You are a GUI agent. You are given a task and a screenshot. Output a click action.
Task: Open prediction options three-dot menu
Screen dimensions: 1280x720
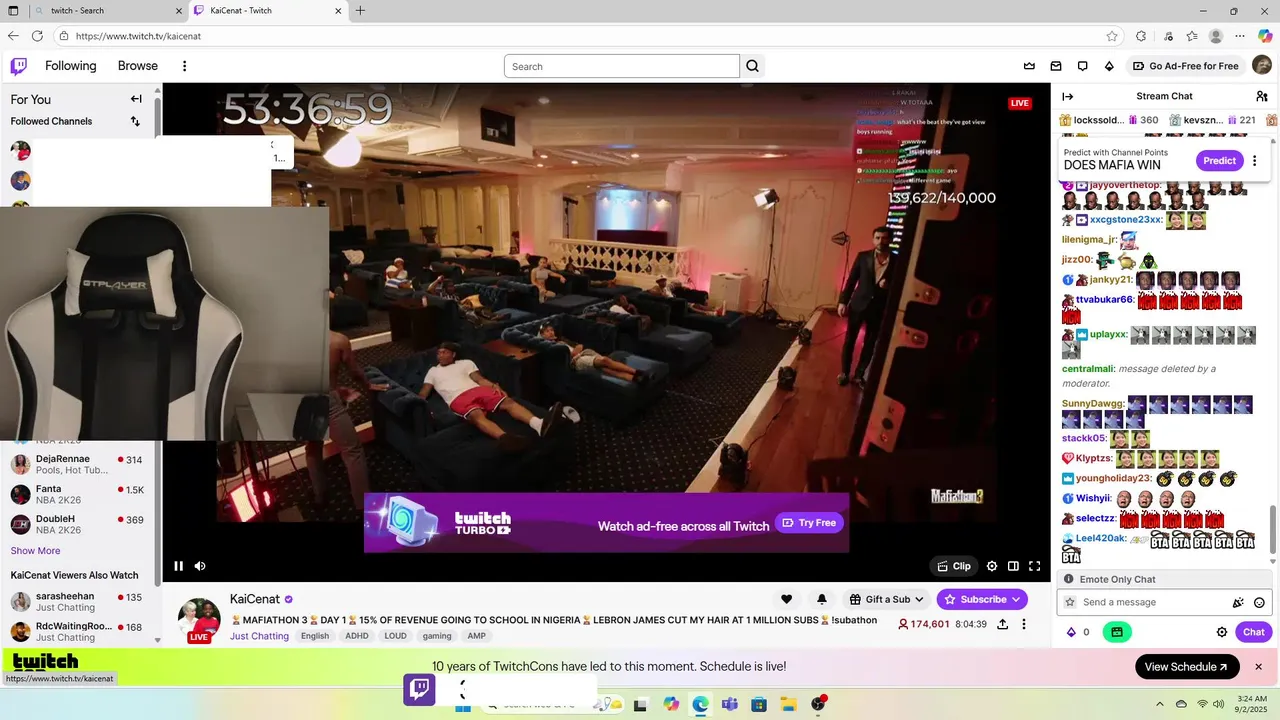[1255, 161]
